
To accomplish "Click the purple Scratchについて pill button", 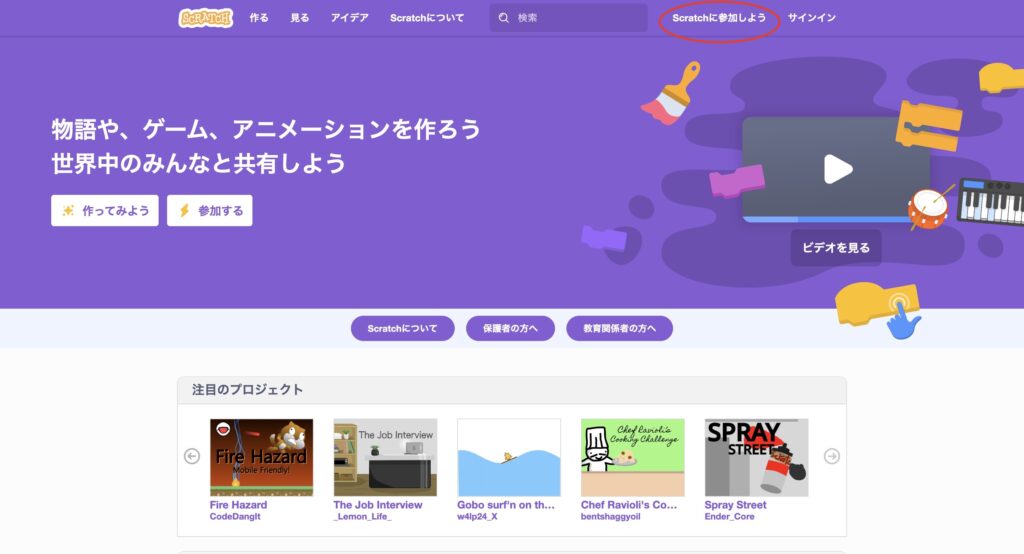I will click(x=402, y=328).
